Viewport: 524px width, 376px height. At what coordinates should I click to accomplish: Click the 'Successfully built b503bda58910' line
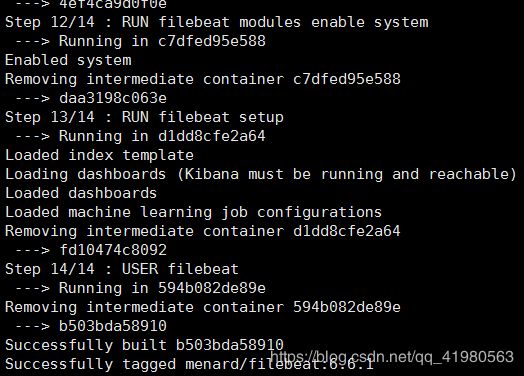pos(144,345)
